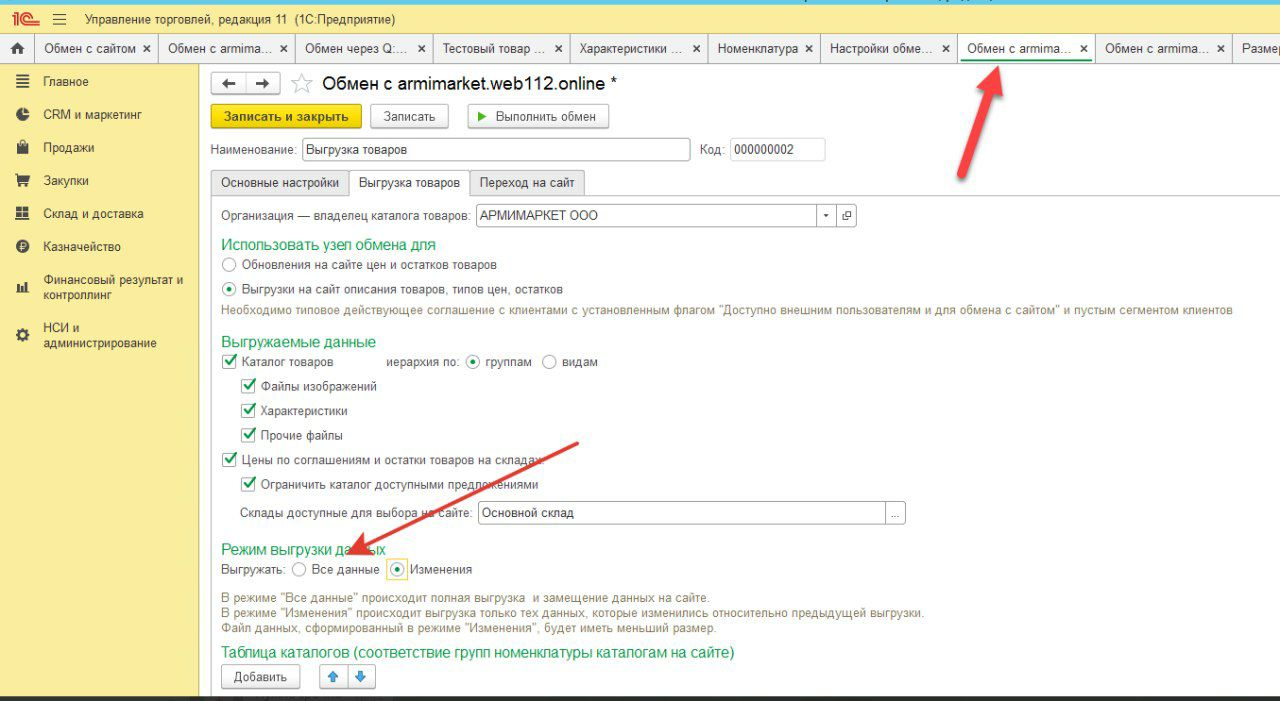Toggle Прочие файлы checkbox
This screenshot has width=1280, height=701.
[x=249, y=435]
